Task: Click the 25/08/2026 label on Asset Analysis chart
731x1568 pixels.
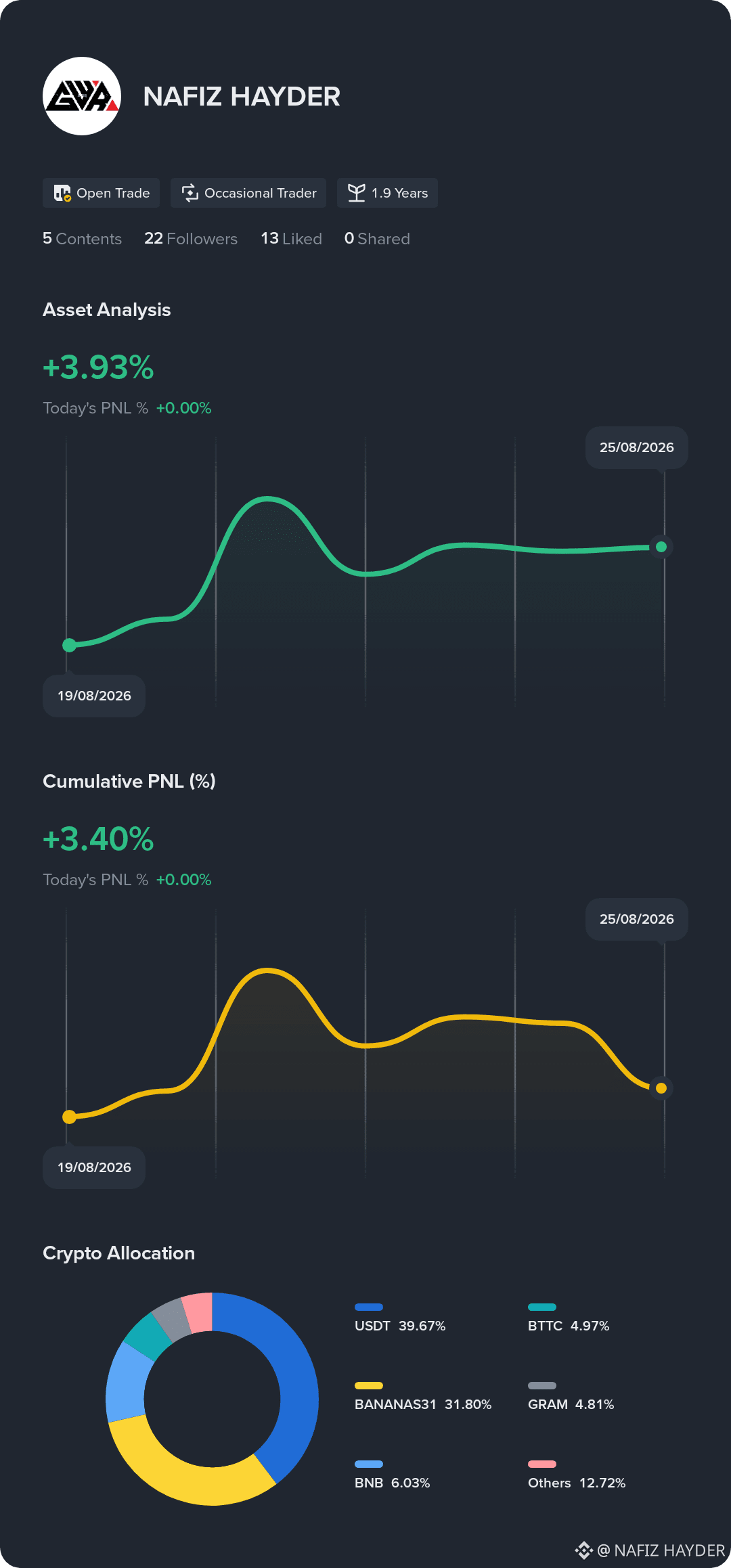Action: [x=637, y=447]
